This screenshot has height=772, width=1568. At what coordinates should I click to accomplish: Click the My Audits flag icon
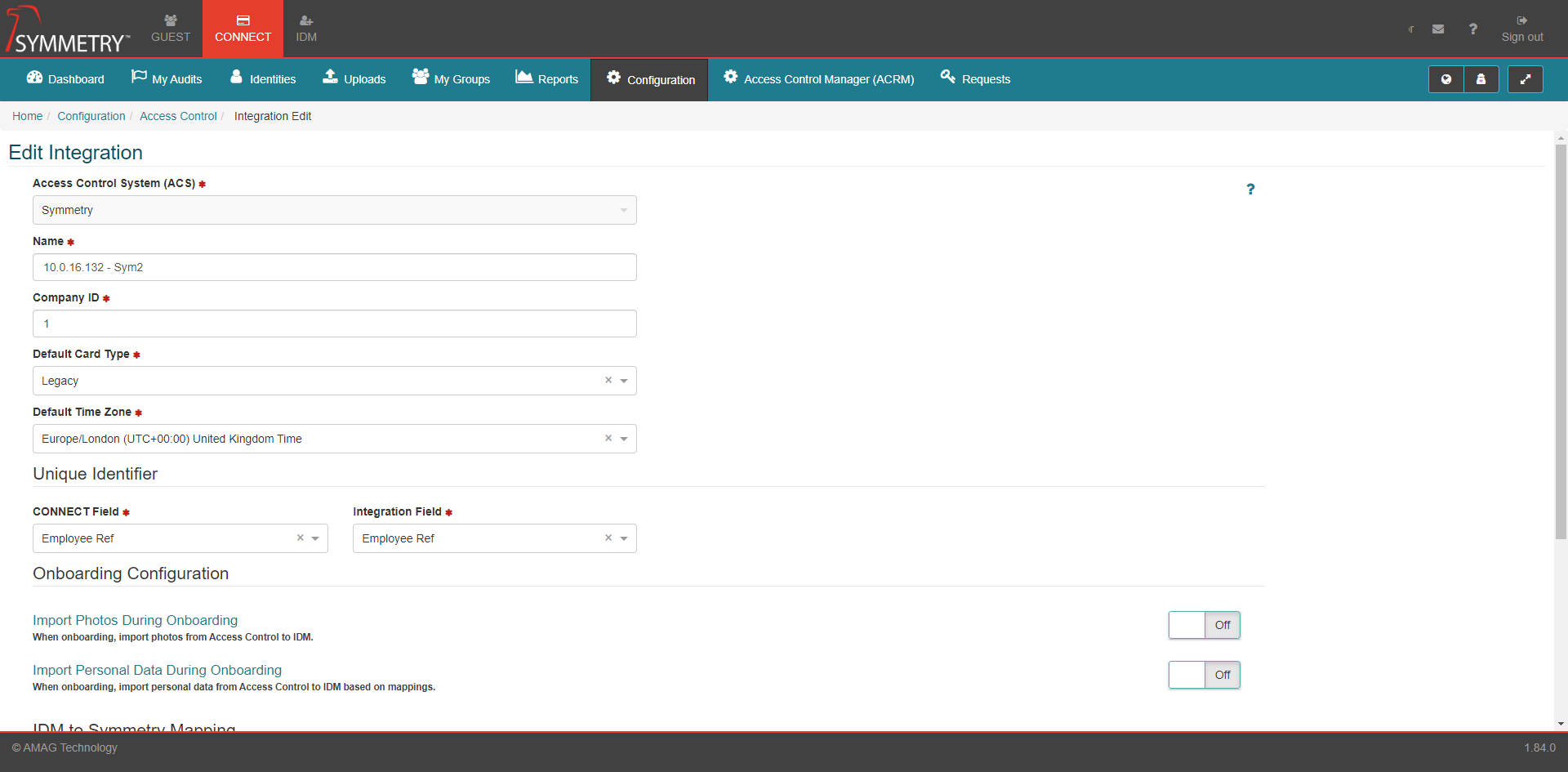coord(139,76)
